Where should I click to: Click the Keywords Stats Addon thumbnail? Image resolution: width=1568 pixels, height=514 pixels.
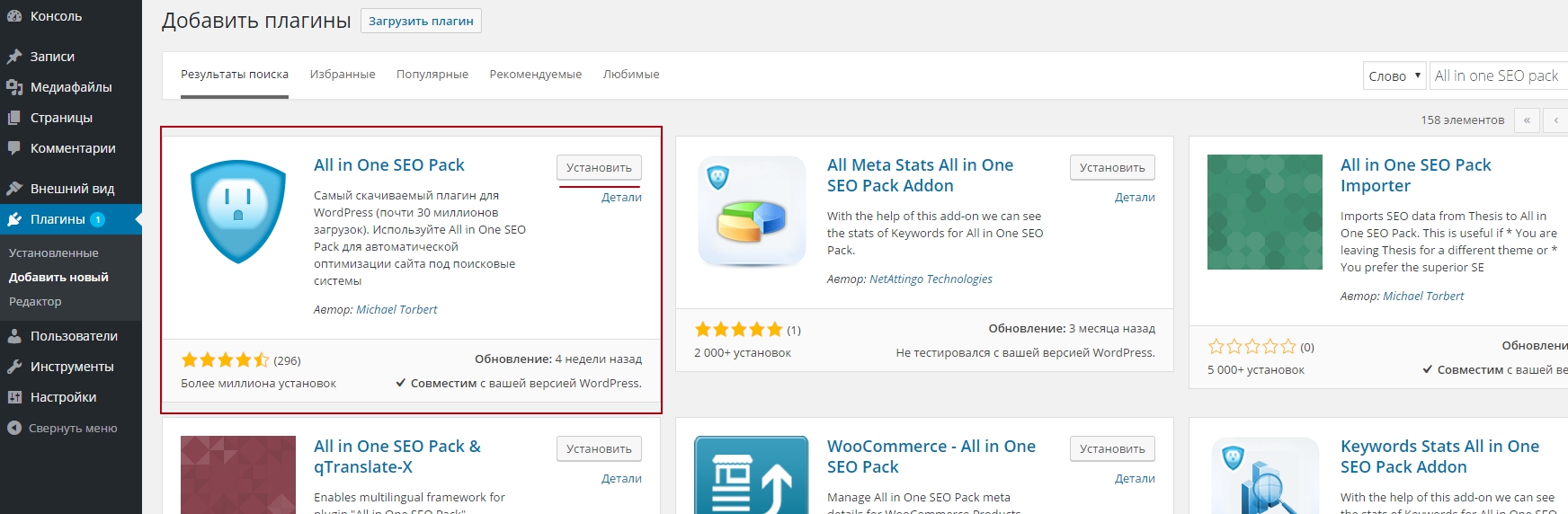pyautogui.click(x=1265, y=474)
